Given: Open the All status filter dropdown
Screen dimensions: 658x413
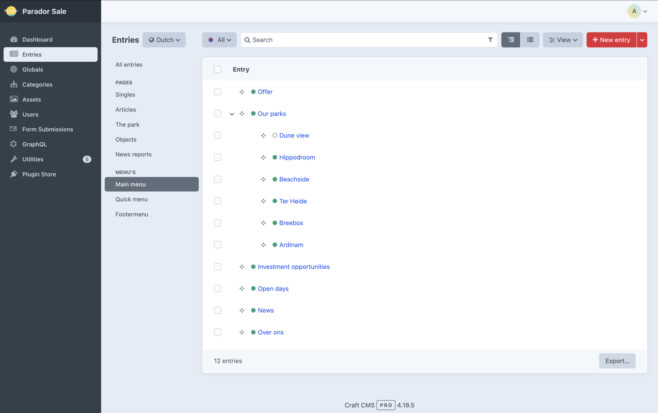Looking at the screenshot, I should click(x=219, y=40).
